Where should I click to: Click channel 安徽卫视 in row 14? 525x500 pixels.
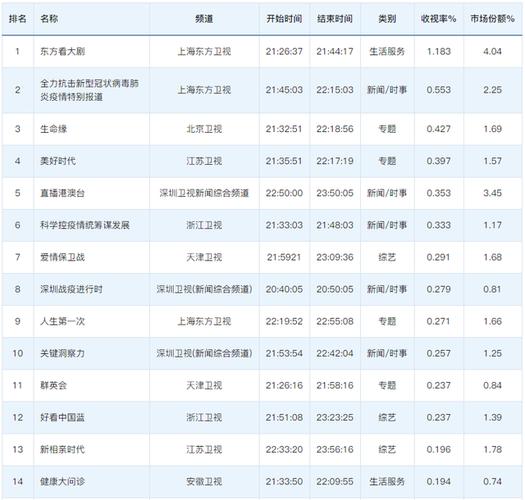click(204, 482)
